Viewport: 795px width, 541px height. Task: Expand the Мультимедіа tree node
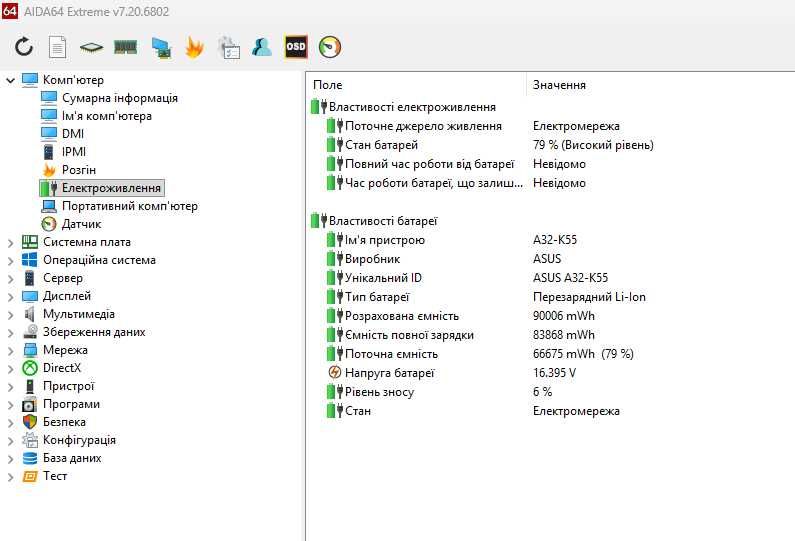pyautogui.click(x=10, y=315)
